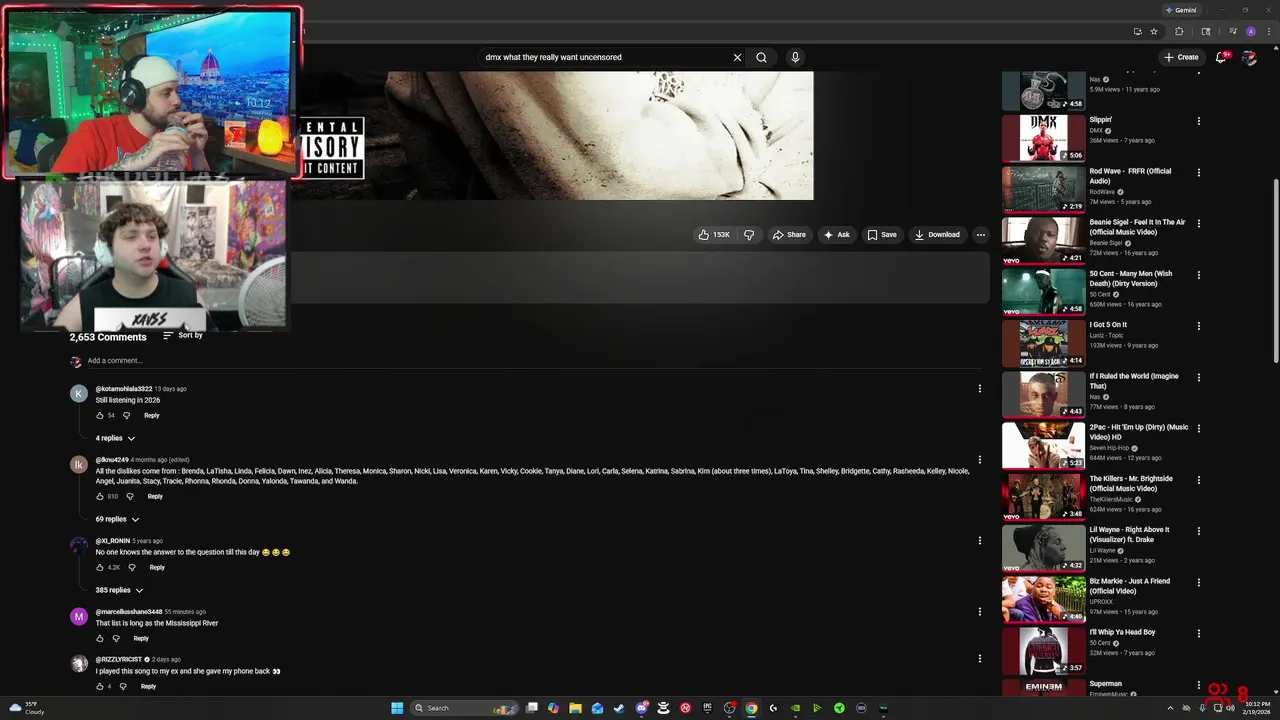
Task: Open Chrome extensions puzzle icon
Action: tap(1179, 31)
